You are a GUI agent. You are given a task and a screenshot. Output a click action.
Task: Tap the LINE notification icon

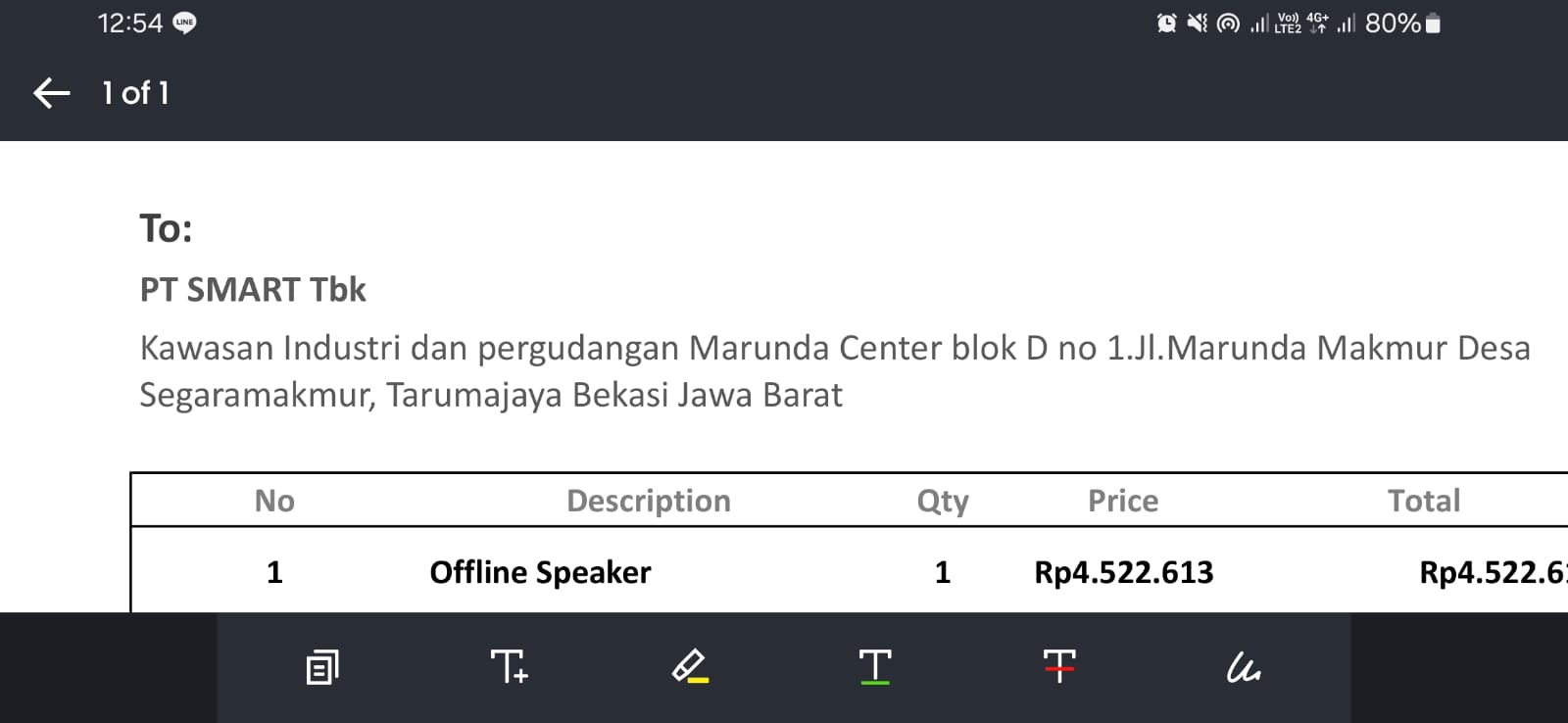184,23
